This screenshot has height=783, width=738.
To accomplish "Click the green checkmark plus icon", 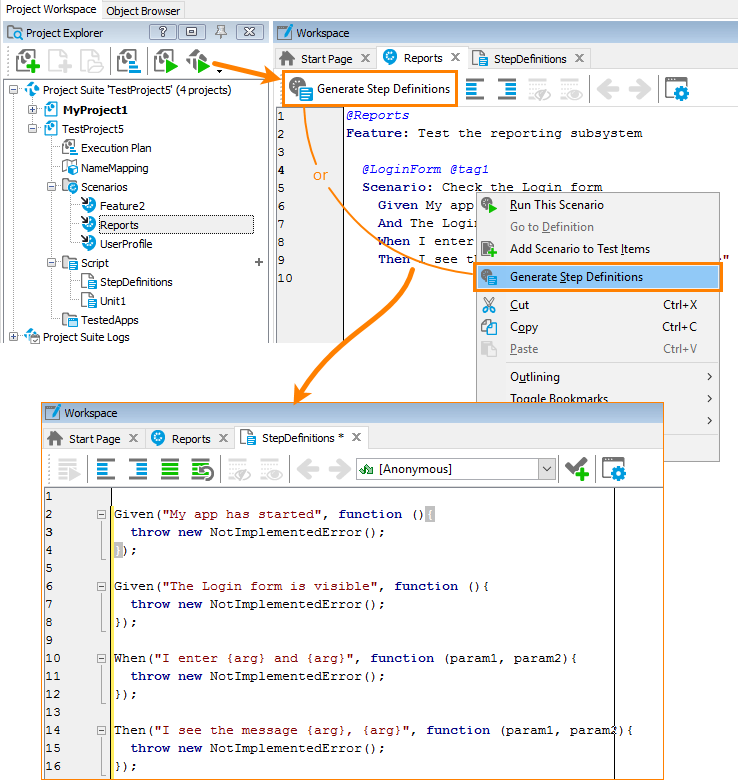I will [577, 468].
